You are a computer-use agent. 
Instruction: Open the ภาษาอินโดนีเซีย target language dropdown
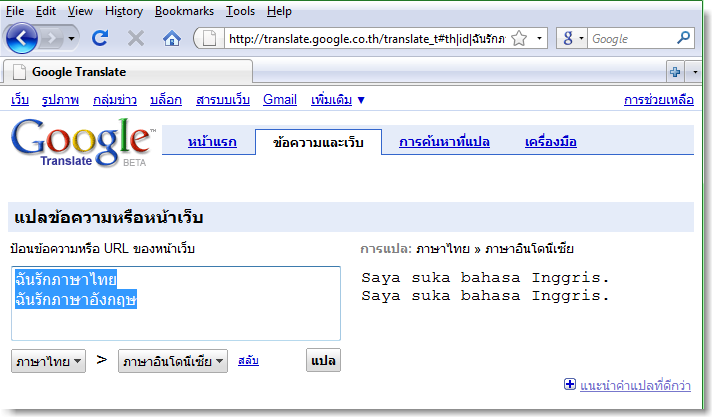point(173,361)
